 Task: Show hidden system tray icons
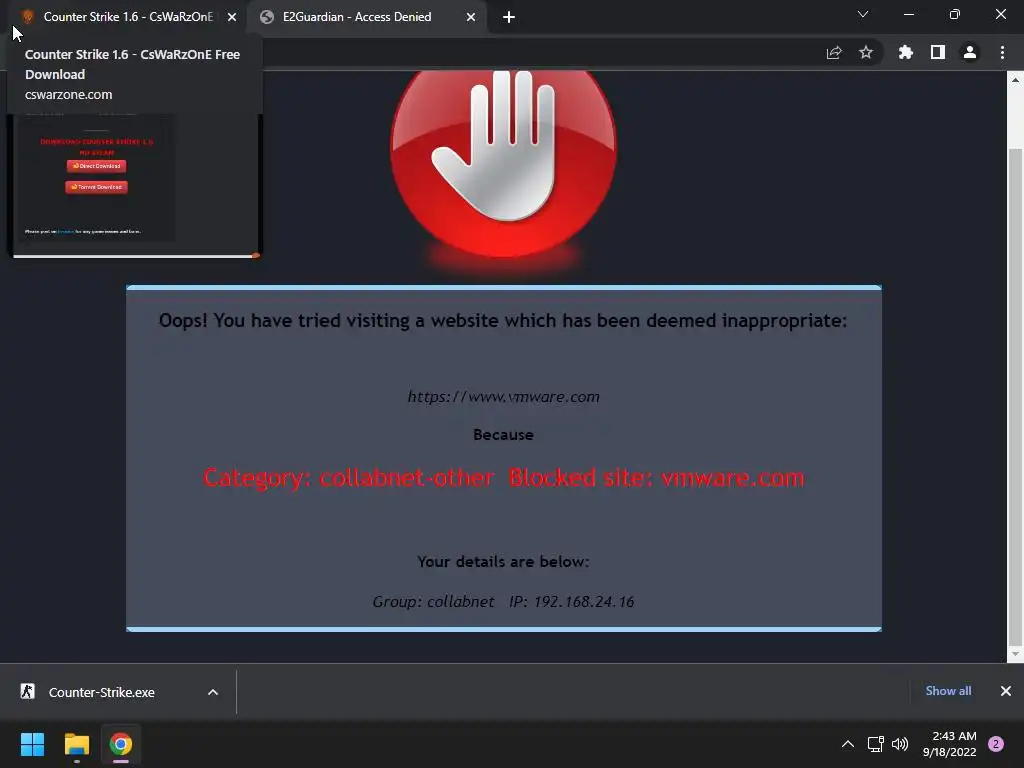point(848,744)
